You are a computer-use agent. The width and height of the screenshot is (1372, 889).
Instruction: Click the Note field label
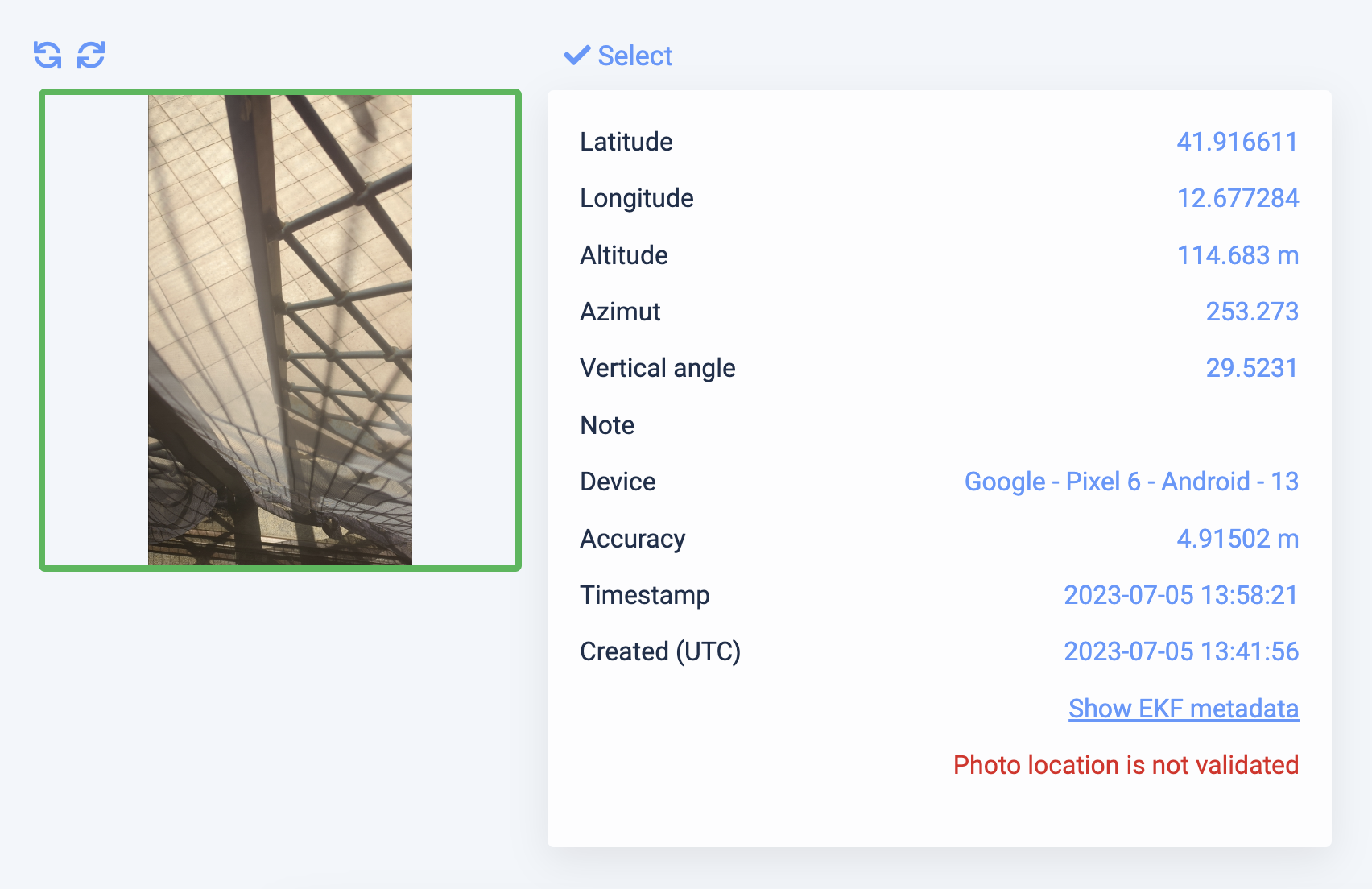pos(607,425)
